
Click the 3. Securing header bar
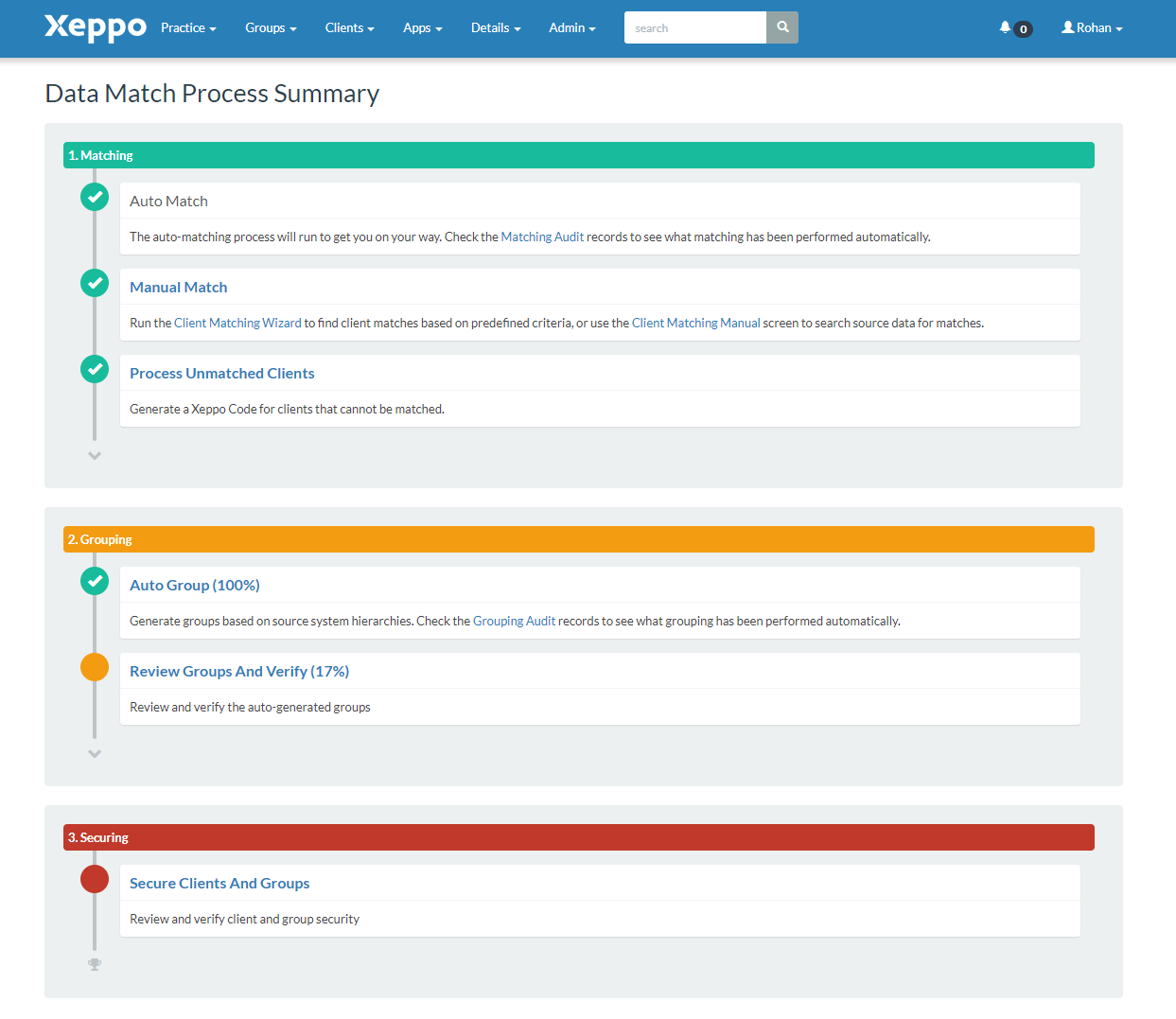coord(579,837)
